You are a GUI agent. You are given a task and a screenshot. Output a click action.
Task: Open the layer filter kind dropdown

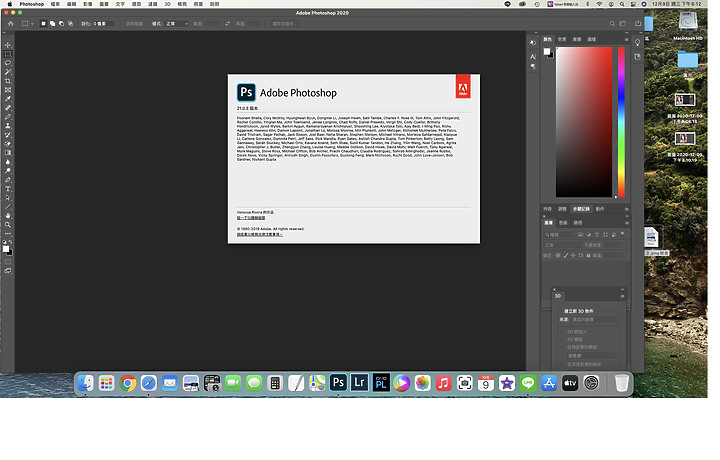click(558, 235)
